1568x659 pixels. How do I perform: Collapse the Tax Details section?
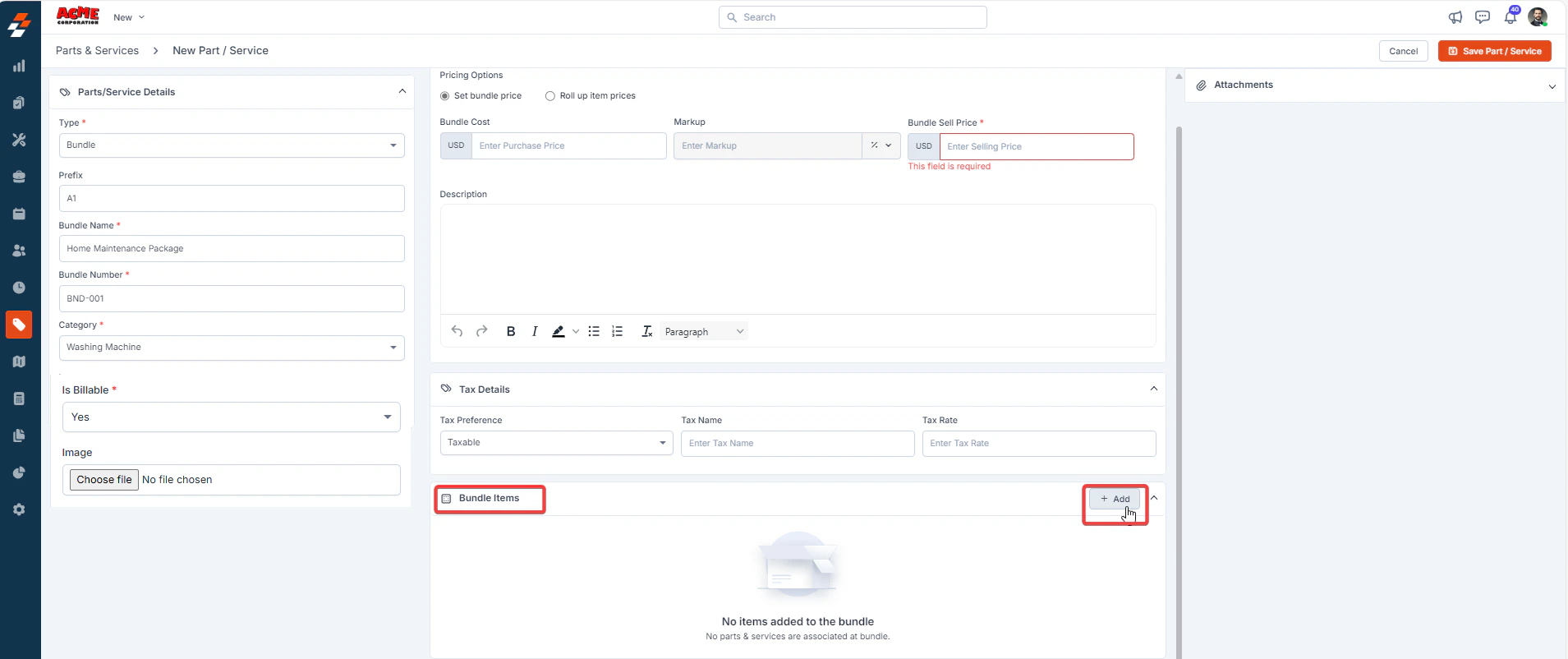point(1154,389)
